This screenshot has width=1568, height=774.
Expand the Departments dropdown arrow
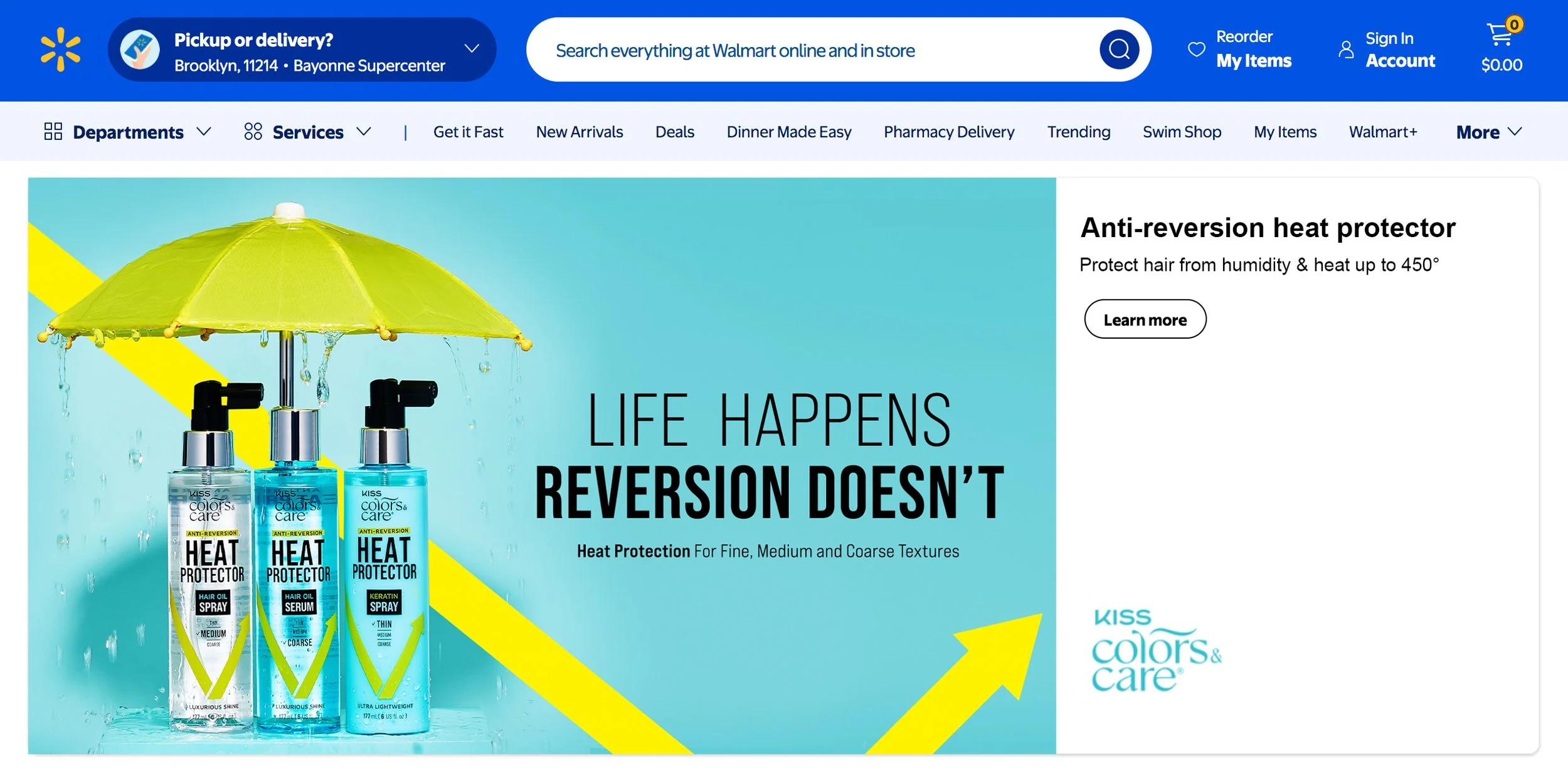point(204,131)
